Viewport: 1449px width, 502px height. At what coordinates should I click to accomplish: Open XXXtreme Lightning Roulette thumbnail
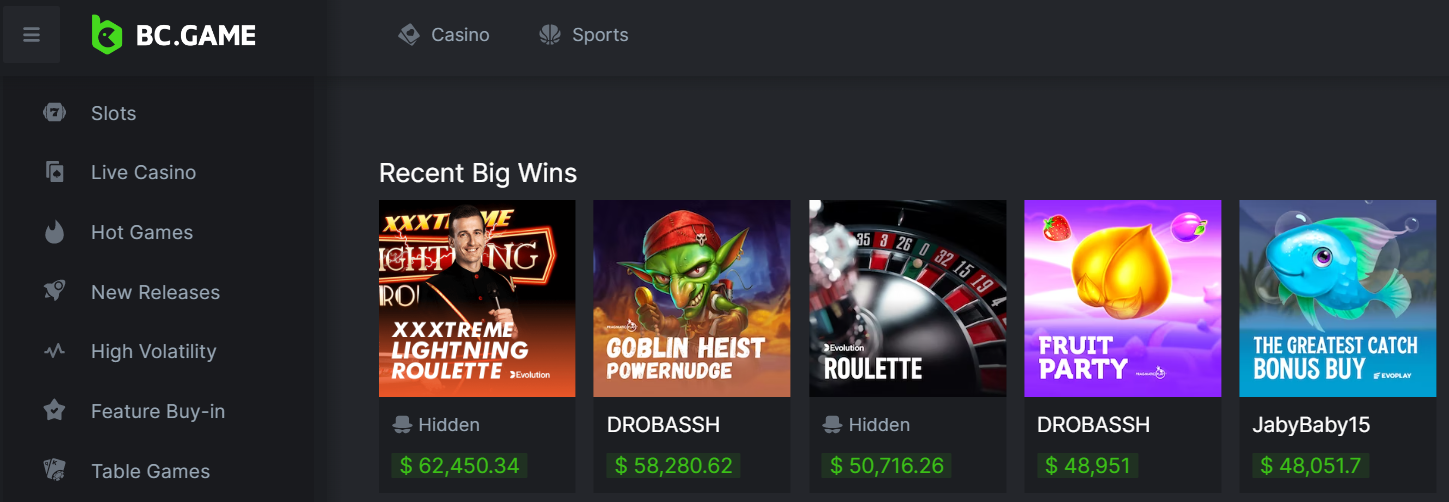[477, 298]
